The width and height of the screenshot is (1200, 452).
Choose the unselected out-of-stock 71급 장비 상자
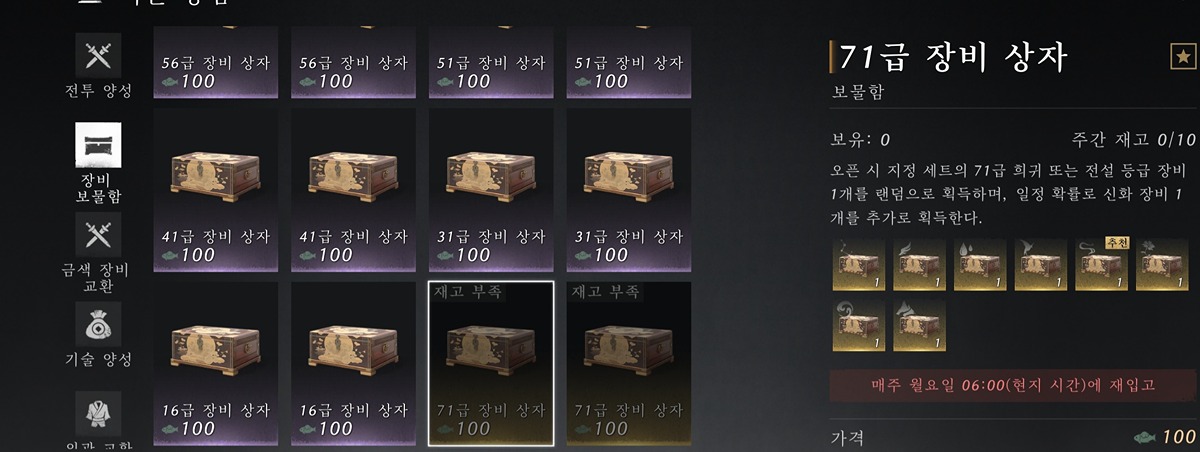pyautogui.click(x=628, y=363)
